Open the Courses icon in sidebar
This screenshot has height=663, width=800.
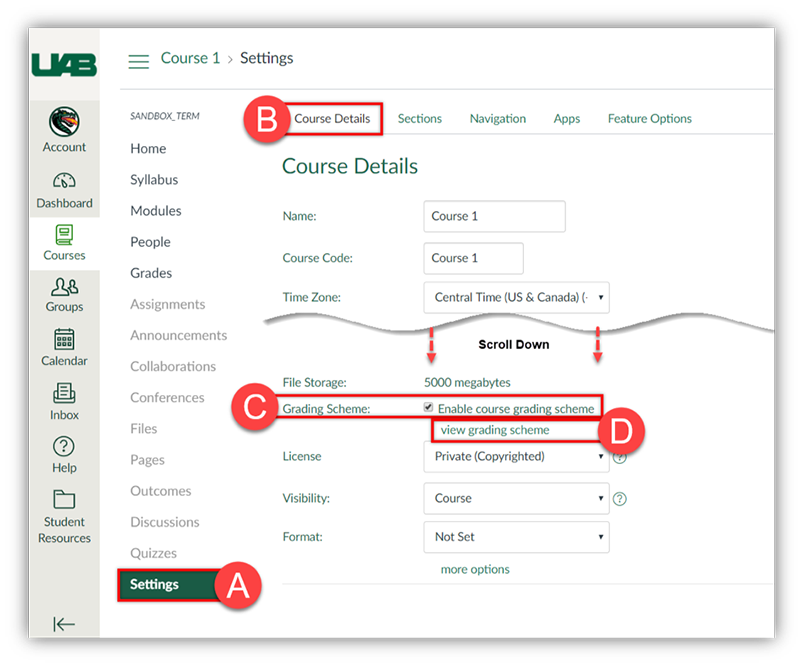[x=64, y=235]
